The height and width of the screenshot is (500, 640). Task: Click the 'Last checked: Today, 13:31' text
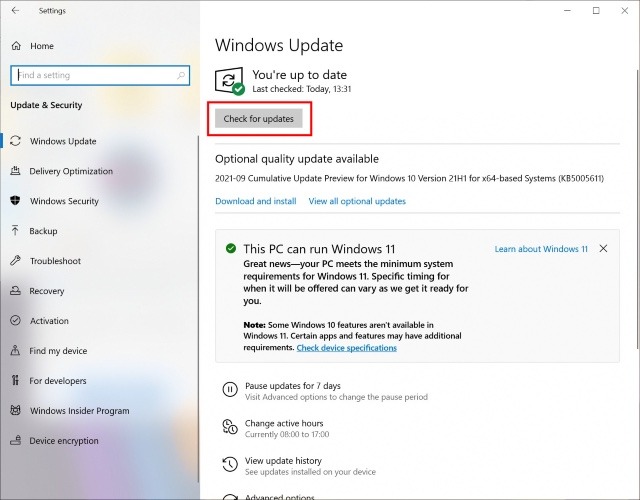tap(302, 89)
